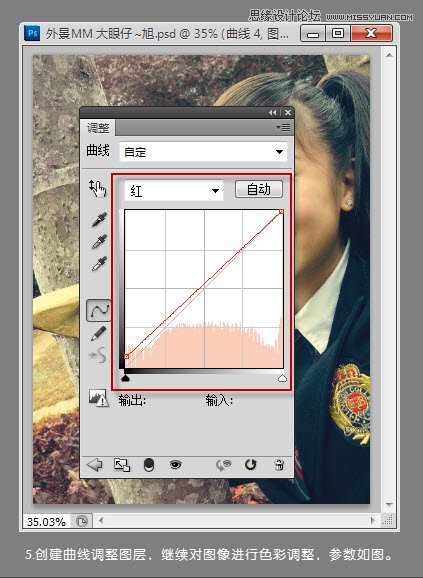Delete this adjustment layer trash icon
423x578 pixels.
coord(279,465)
